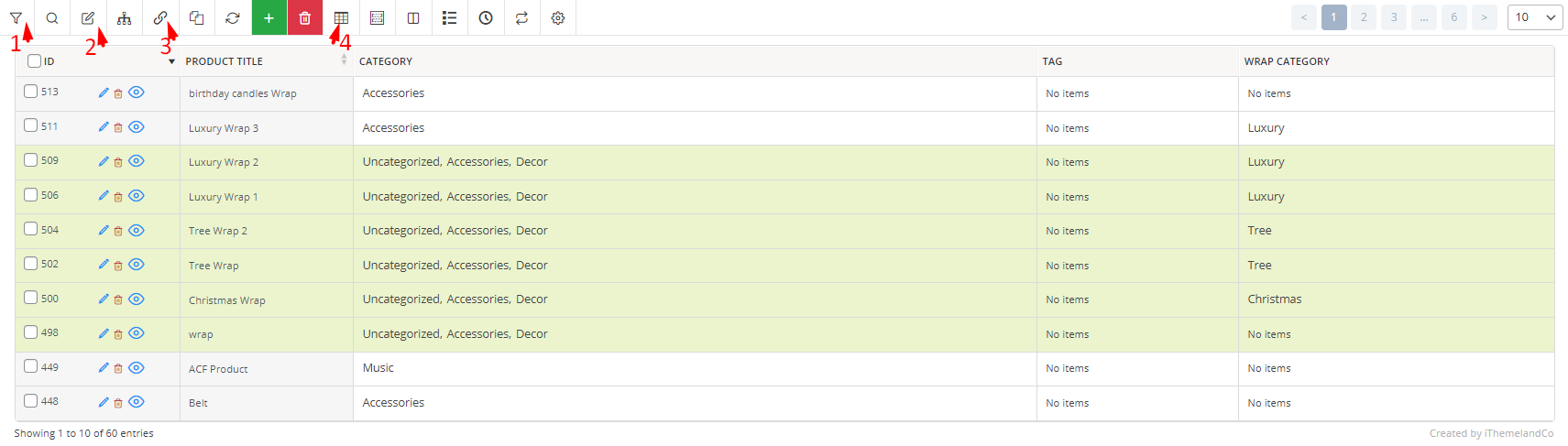Go to page 6 in pagination
This screenshot has height=446, width=1568.
click(x=1453, y=17)
